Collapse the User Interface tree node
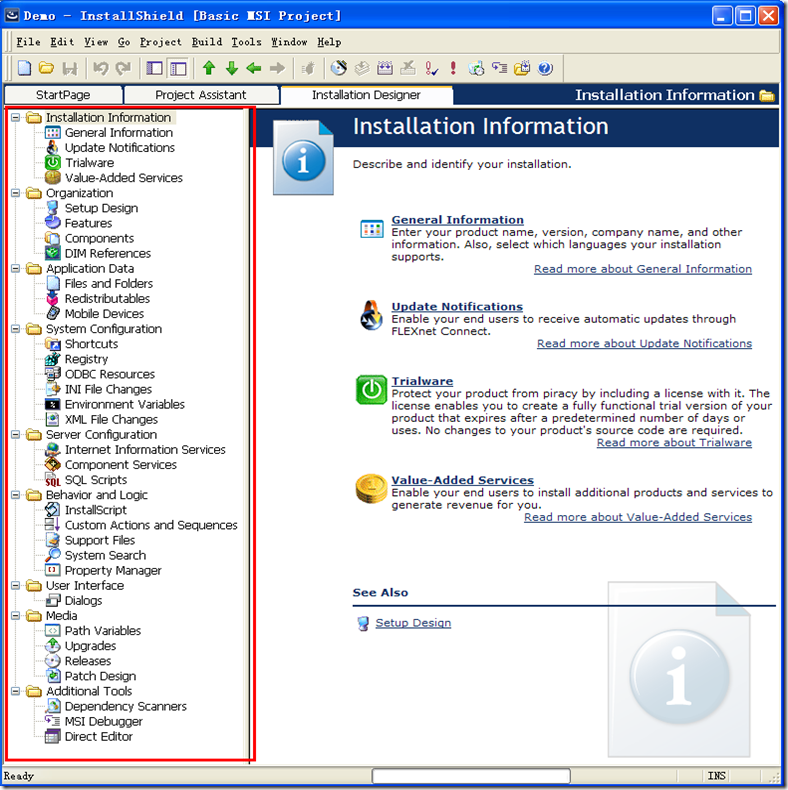This screenshot has height=790, width=788. pos(16,585)
